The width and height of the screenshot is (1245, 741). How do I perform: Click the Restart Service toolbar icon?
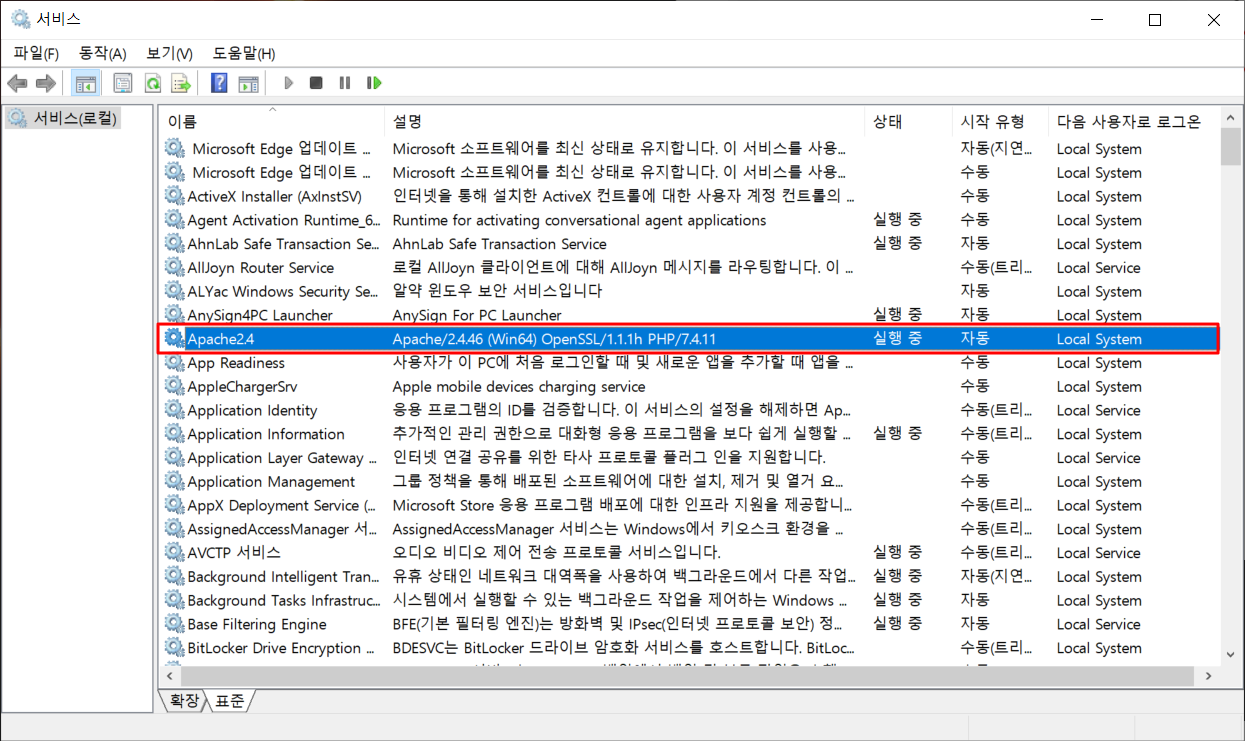[x=374, y=83]
